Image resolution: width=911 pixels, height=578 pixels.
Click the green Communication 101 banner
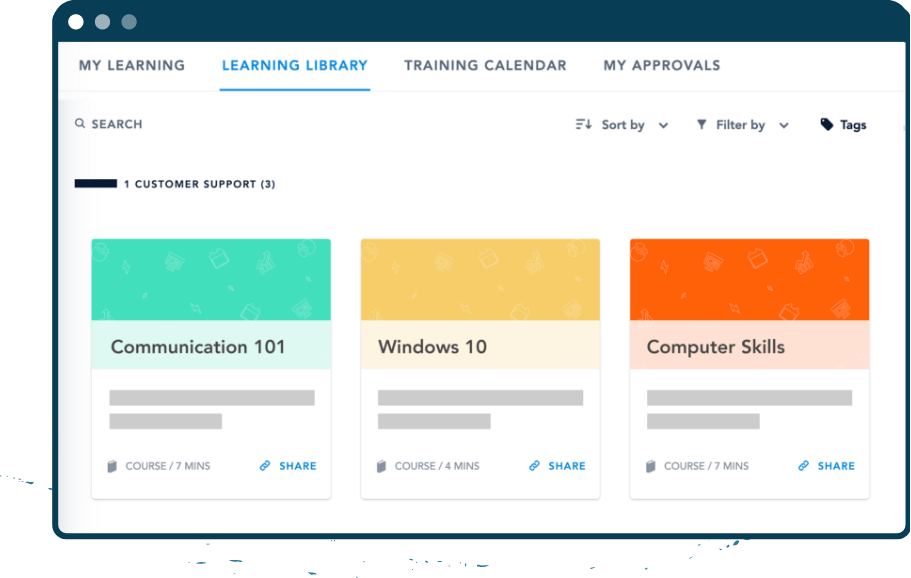coord(211,279)
